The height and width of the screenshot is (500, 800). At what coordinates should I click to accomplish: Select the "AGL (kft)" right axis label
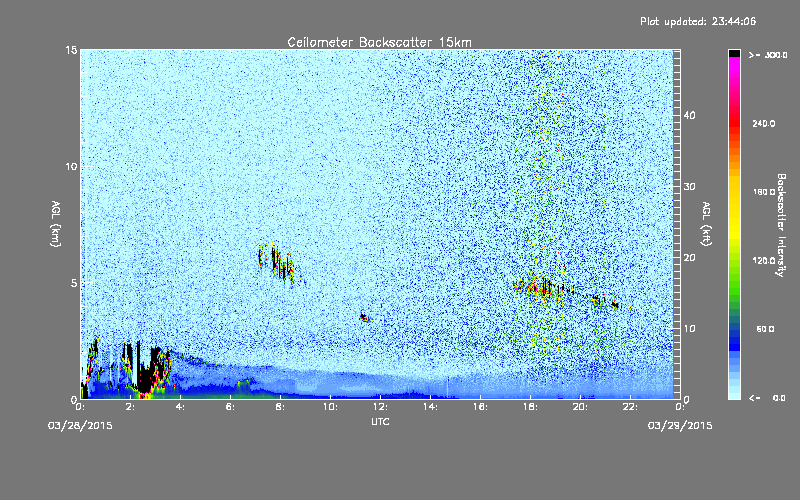coord(706,223)
